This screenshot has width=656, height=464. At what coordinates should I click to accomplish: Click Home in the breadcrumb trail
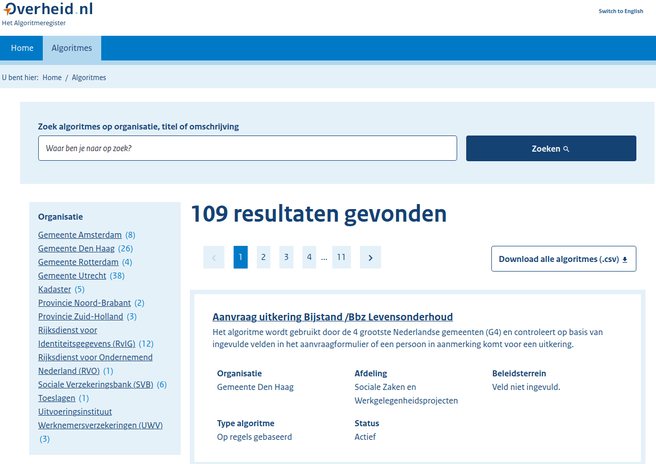coord(52,77)
